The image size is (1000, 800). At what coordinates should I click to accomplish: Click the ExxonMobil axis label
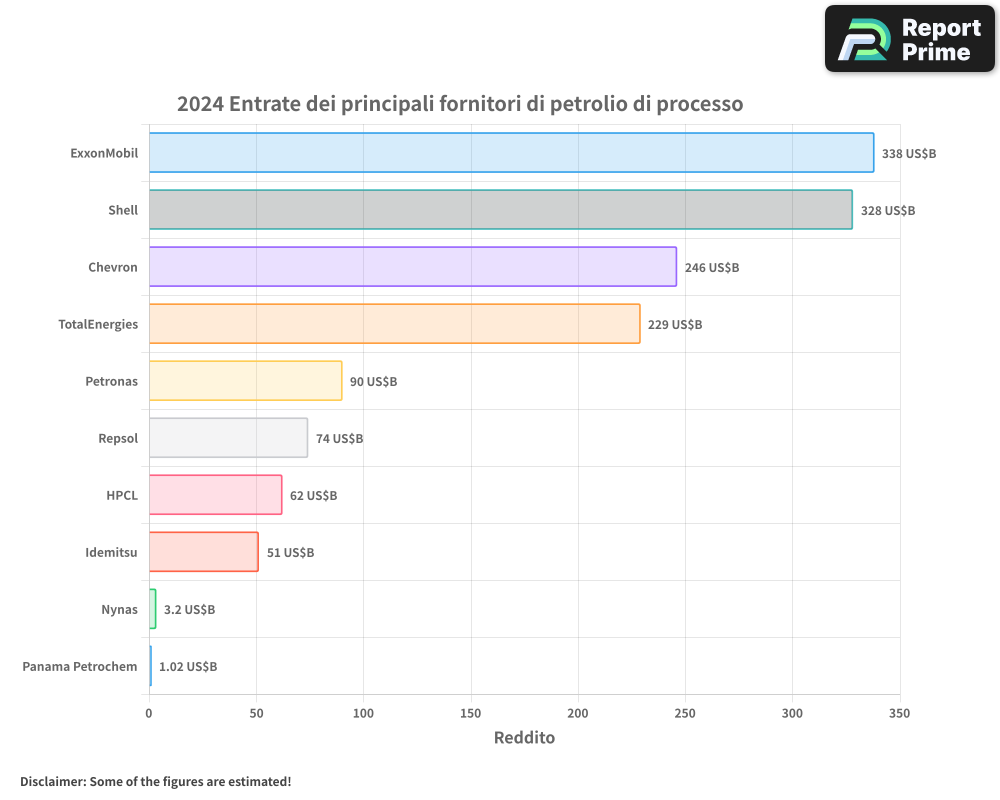[x=104, y=154]
